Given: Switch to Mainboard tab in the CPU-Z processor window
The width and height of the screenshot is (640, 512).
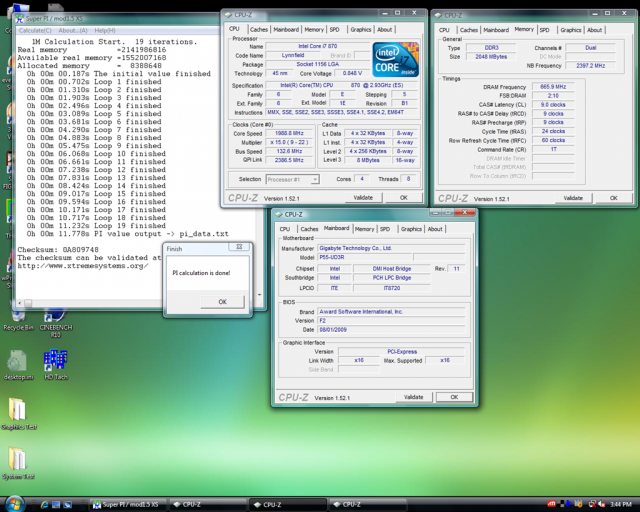Looking at the screenshot, I should (286, 29).
